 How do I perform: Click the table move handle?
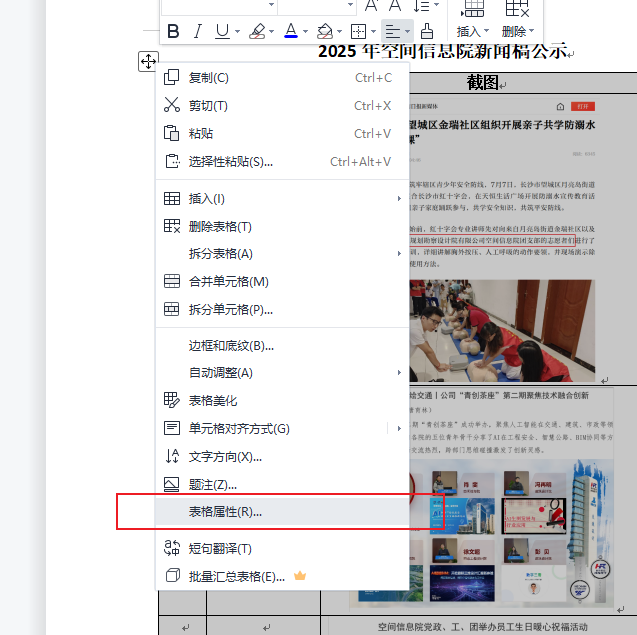[x=148, y=62]
